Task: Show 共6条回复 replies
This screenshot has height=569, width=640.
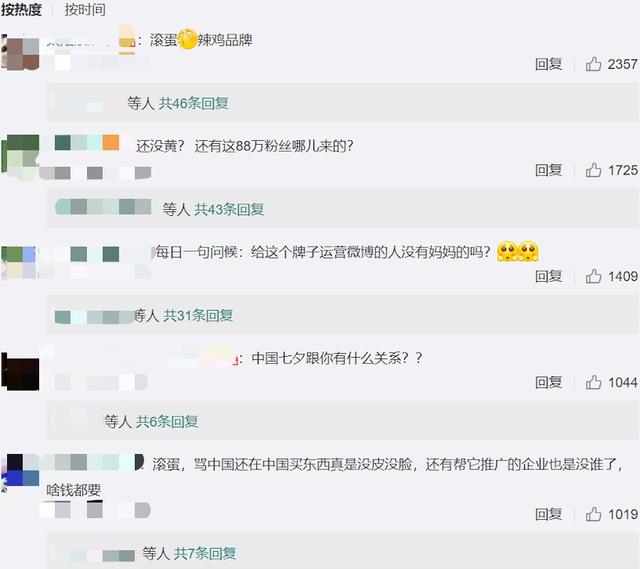Action: tap(167, 421)
